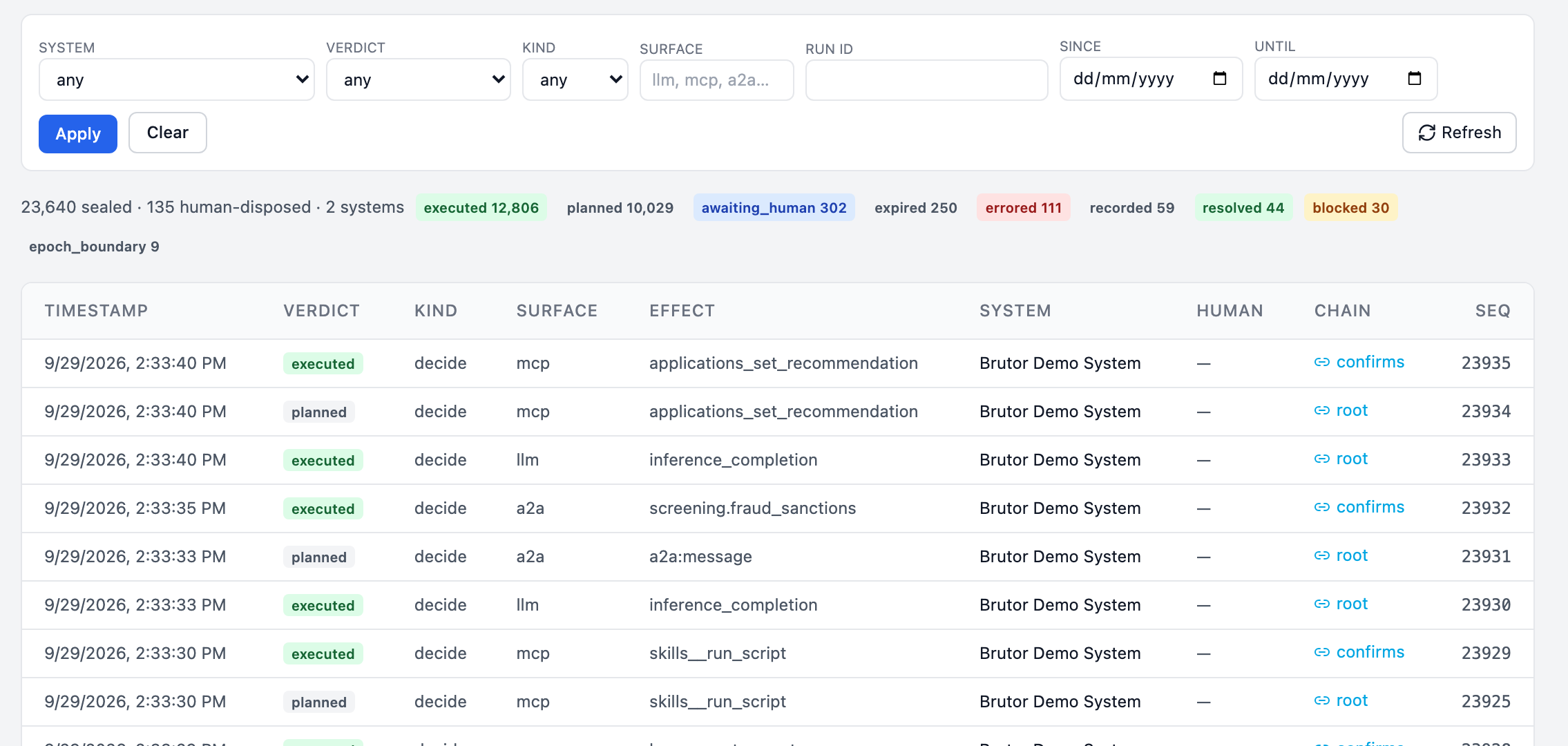The width and height of the screenshot is (1568, 746).
Task: Open the root chain link for seq 23930
Action: (x=1341, y=604)
